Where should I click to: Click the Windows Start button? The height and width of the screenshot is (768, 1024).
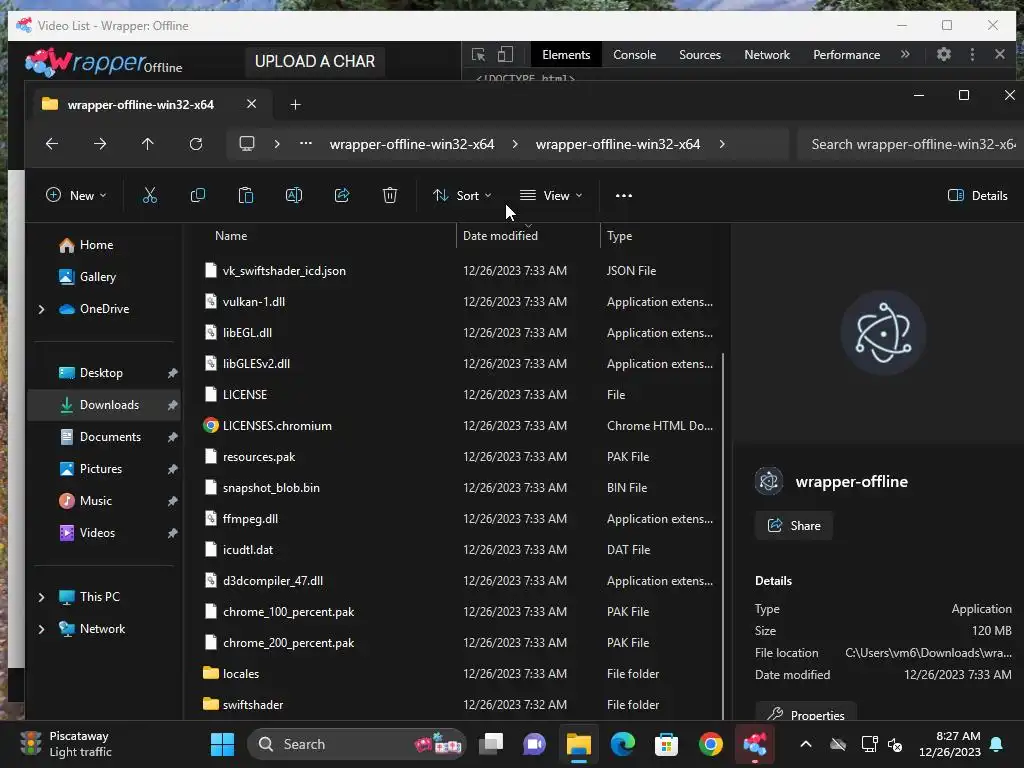point(222,744)
